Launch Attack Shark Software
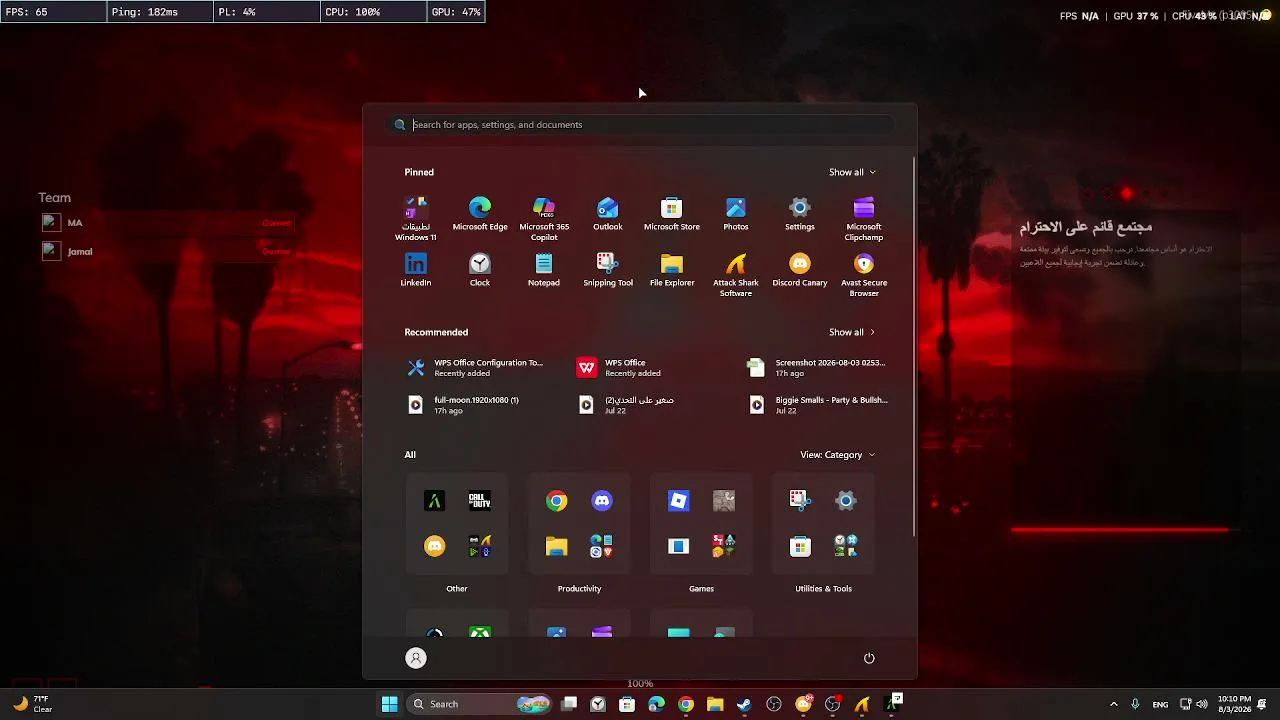 (x=736, y=274)
